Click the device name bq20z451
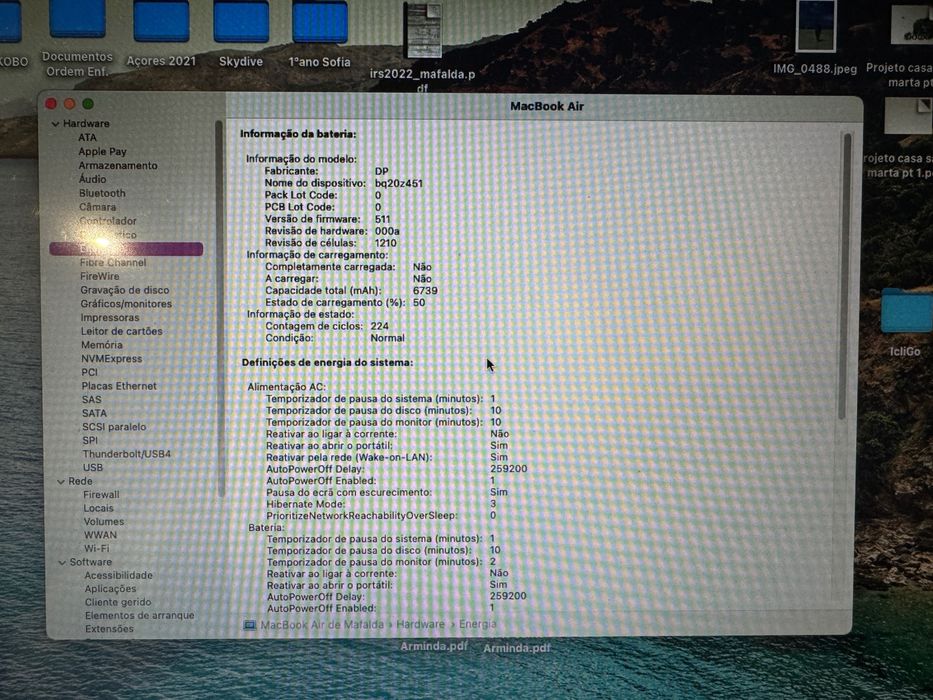This screenshot has width=933, height=700. (x=399, y=183)
